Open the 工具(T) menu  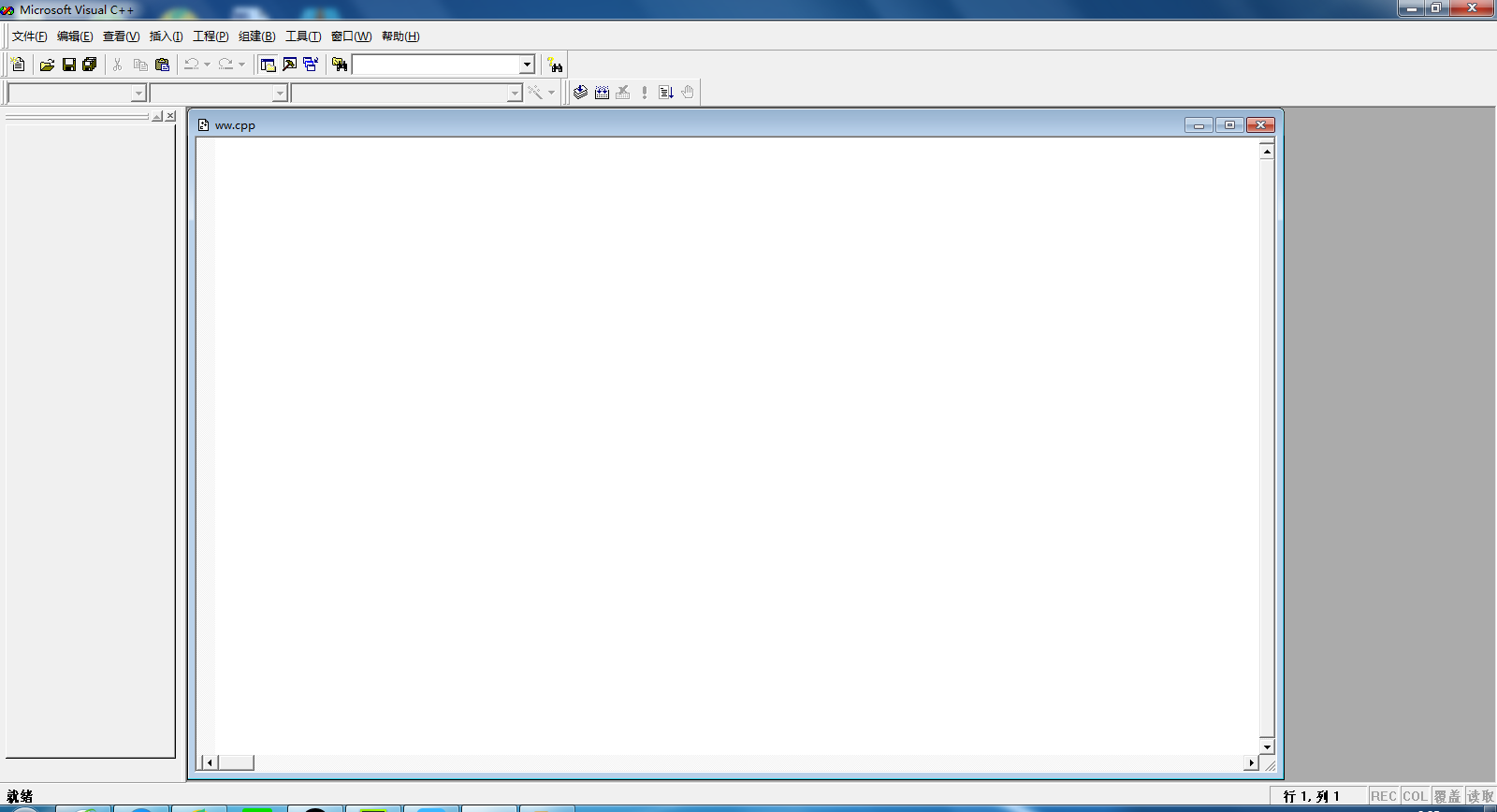coord(302,36)
